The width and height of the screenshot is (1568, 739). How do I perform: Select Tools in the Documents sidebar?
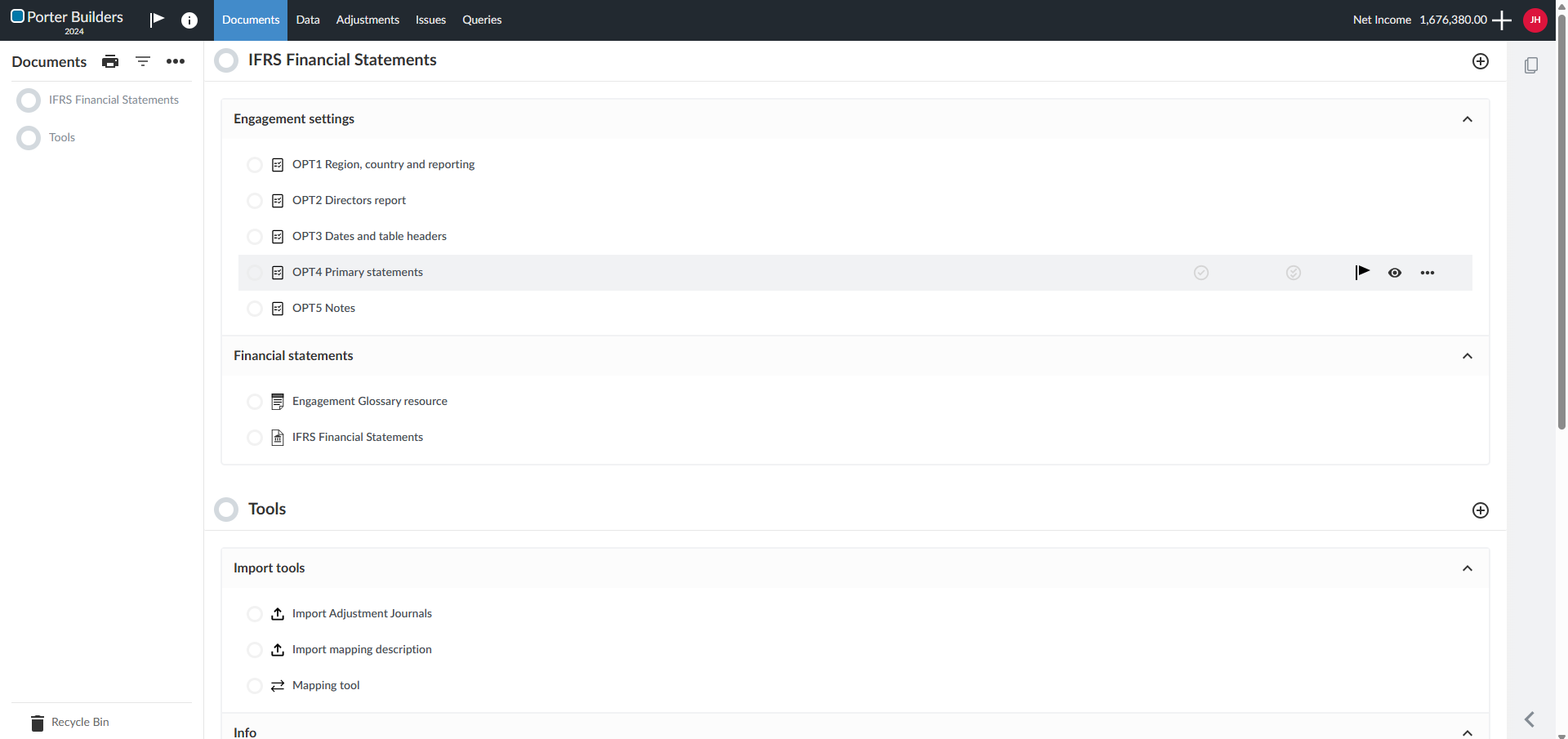(x=62, y=138)
